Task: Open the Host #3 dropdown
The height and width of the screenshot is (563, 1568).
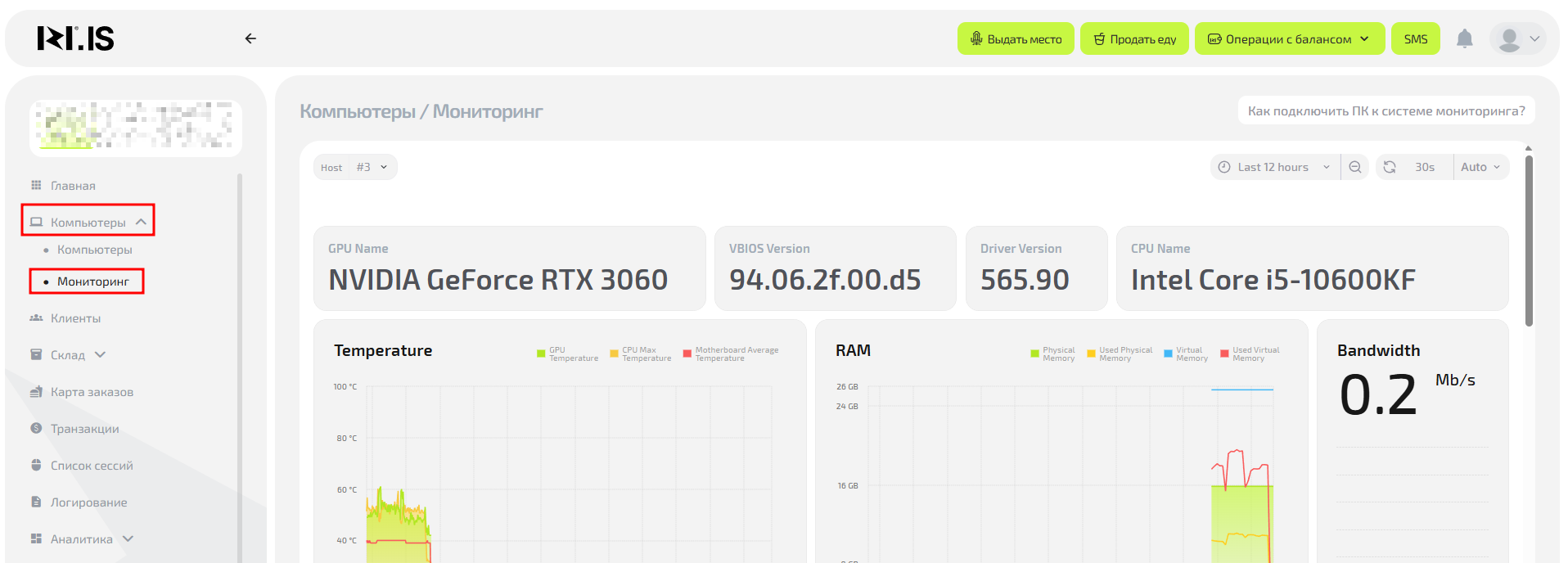Action: click(x=371, y=167)
